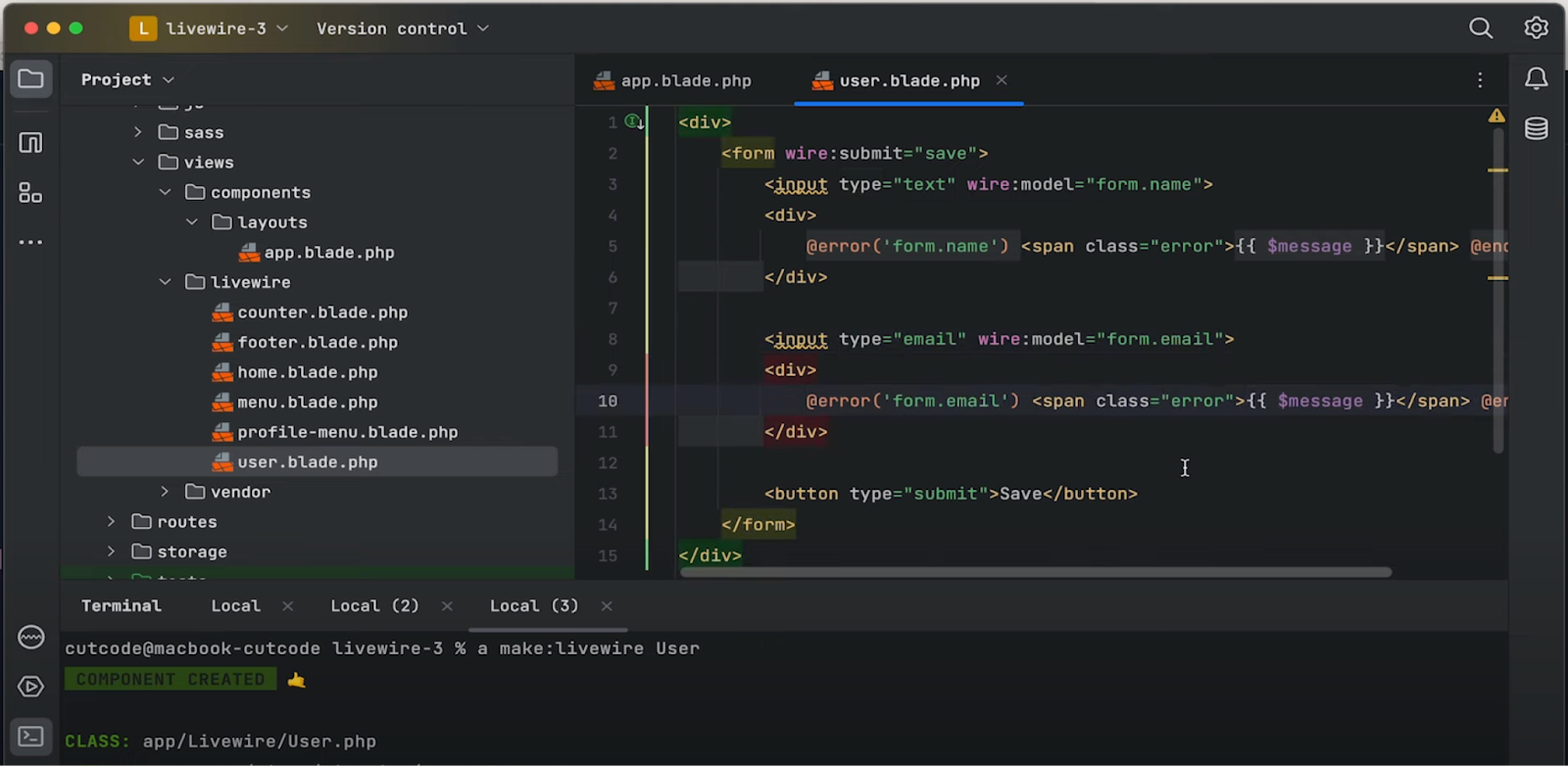1568x766 pixels.
Task: Open Search Everywhere magnifier
Action: coord(1481,28)
